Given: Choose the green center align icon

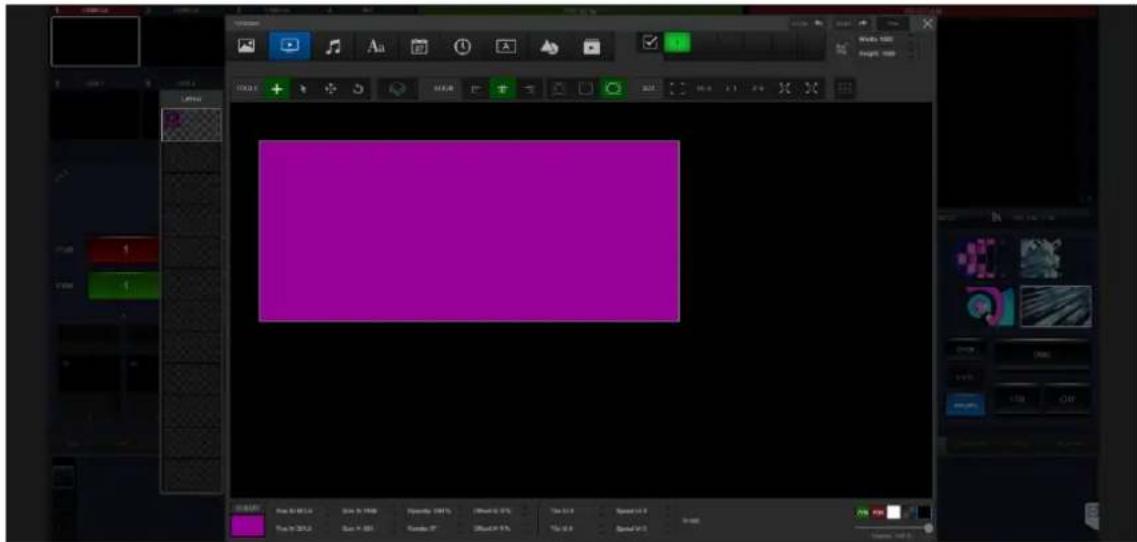Looking at the screenshot, I should [502, 89].
